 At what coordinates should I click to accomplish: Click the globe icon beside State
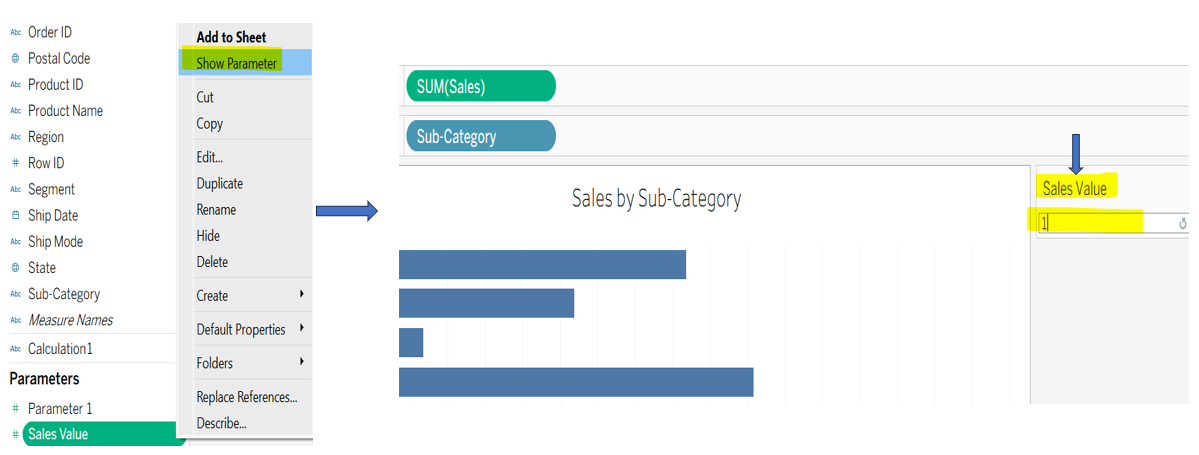[x=15, y=268]
